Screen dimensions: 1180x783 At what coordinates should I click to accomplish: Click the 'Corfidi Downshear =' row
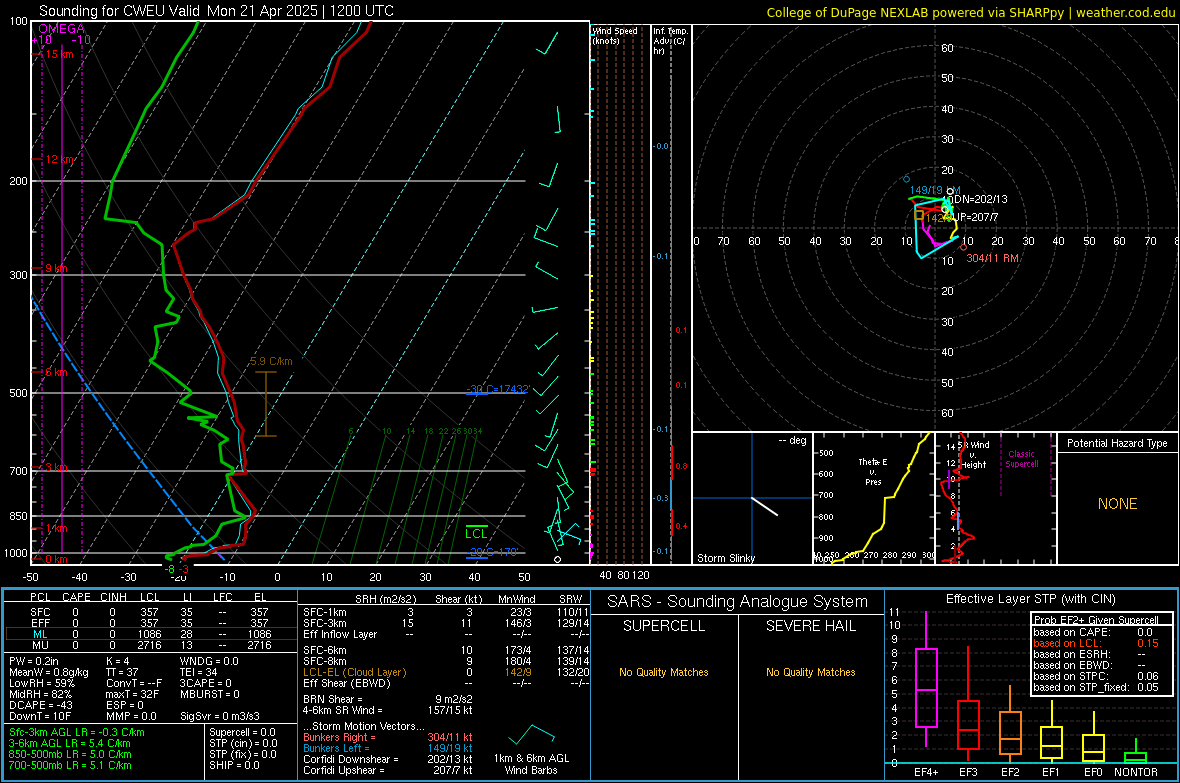tap(388, 759)
